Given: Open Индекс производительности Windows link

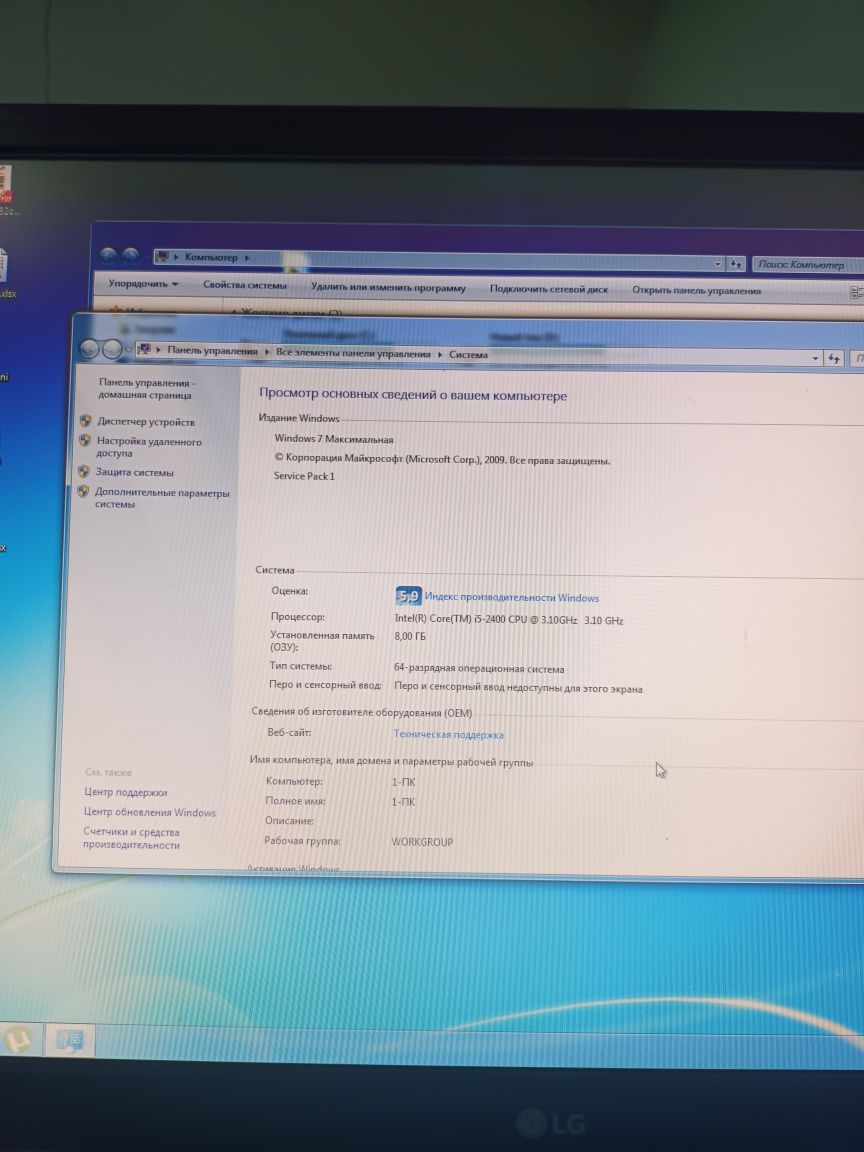Looking at the screenshot, I should [x=511, y=598].
